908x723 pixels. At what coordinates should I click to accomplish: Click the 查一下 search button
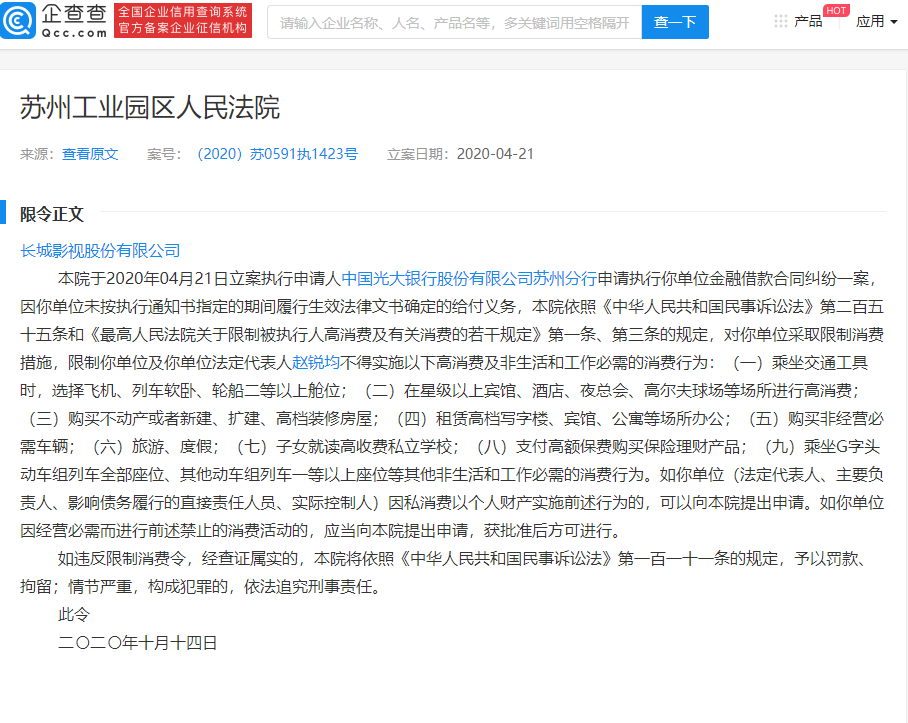click(675, 22)
